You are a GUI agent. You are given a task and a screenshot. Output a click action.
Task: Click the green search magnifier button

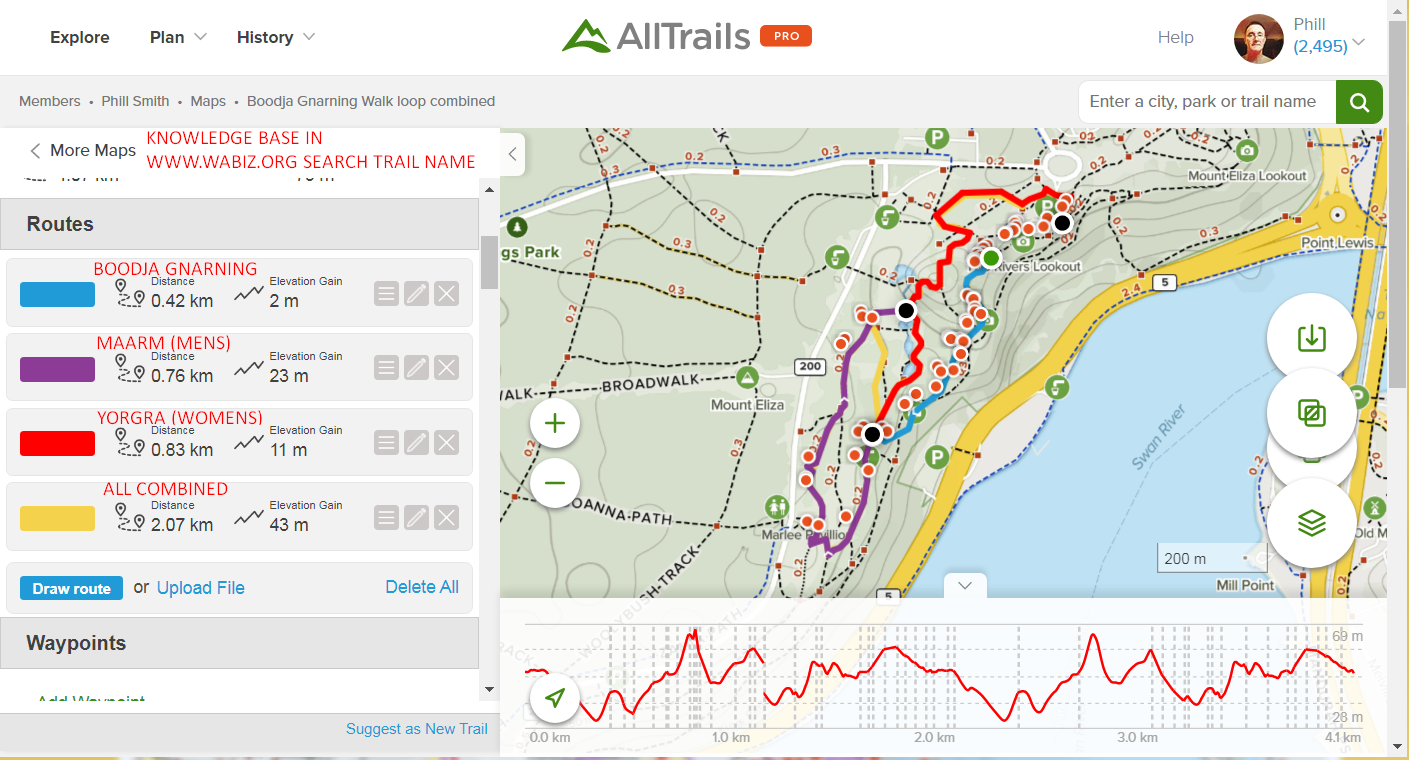(1359, 102)
